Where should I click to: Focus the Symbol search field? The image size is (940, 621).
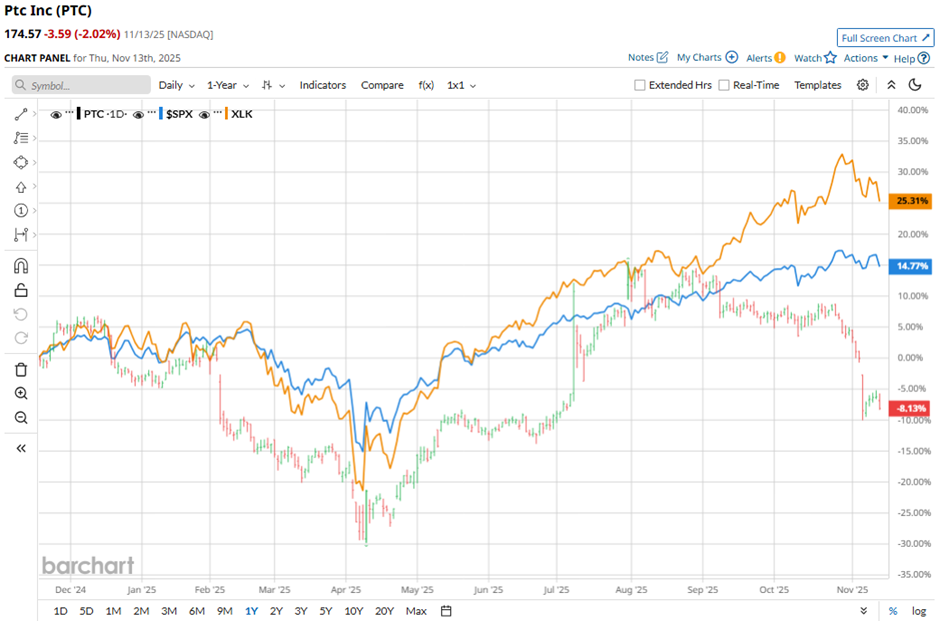tap(82, 85)
